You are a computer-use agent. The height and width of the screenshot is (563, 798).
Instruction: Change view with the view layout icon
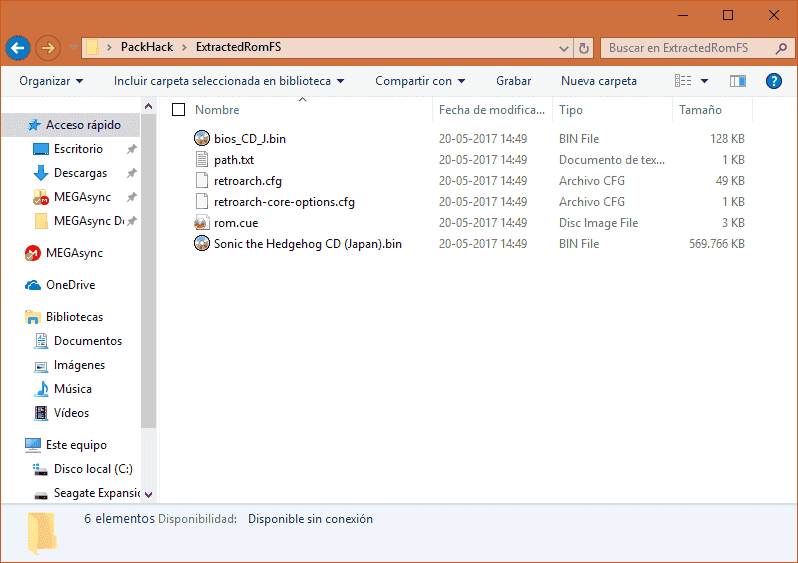683,81
